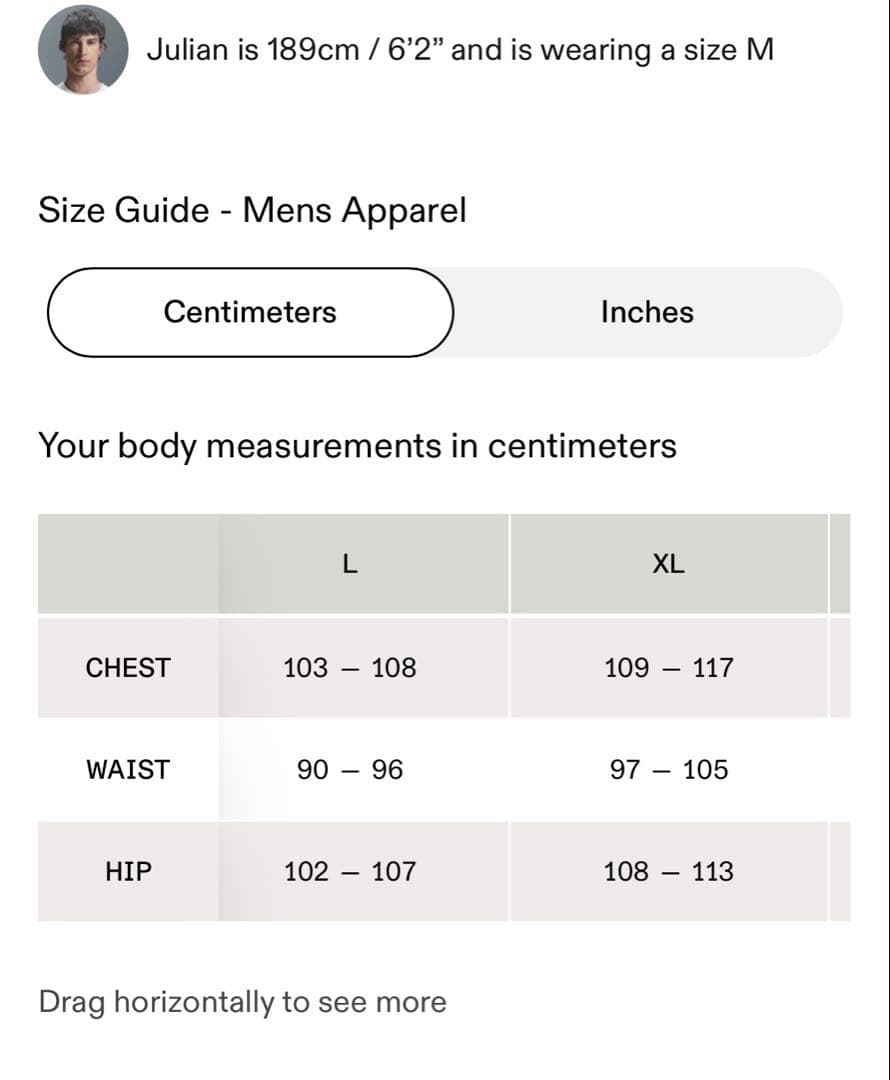The width and height of the screenshot is (890, 1080).
Task: Click the L waist value 90 – 96
Action: [x=349, y=770]
